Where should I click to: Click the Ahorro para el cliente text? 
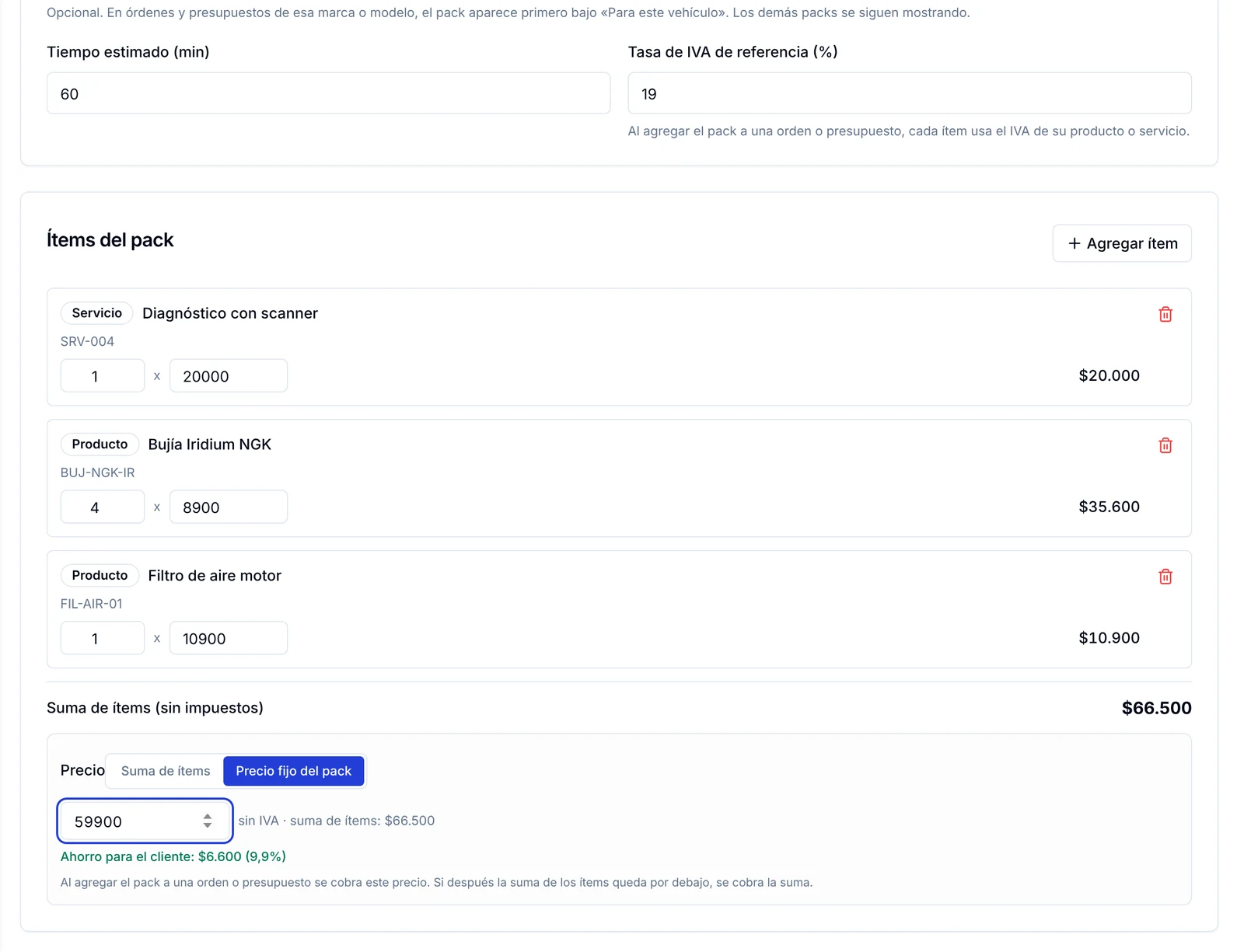coord(173,856)
